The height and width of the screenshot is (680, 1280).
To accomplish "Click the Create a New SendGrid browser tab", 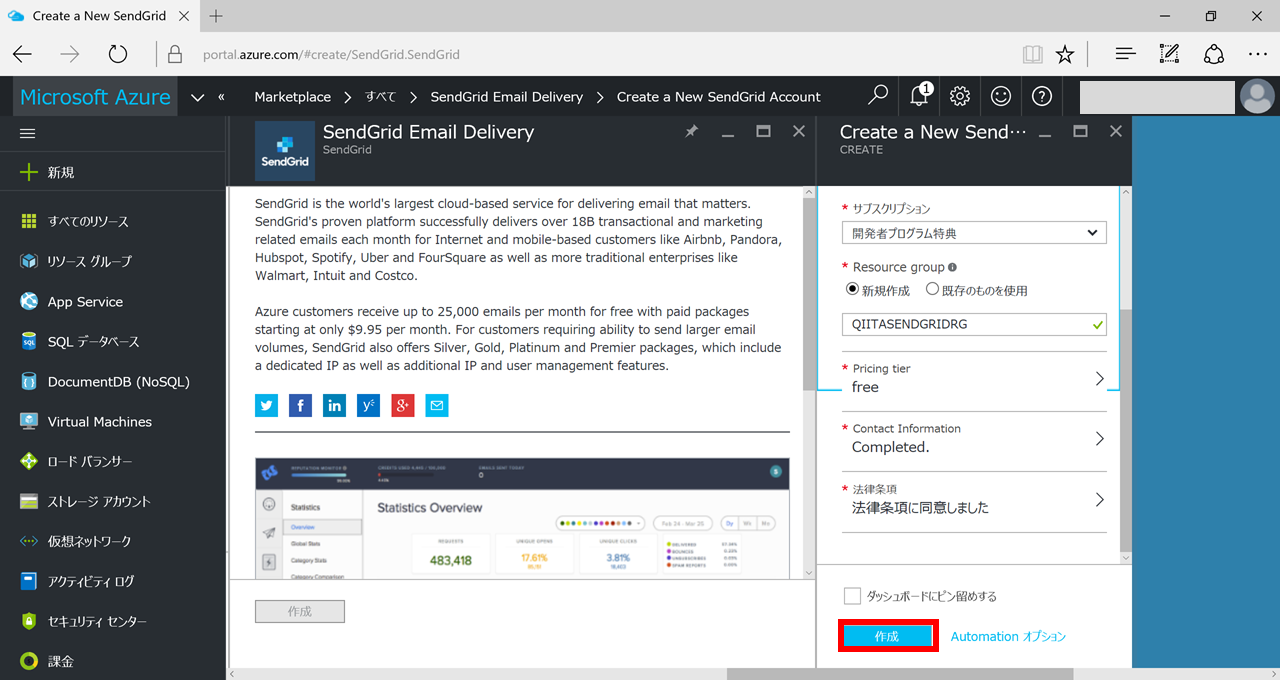I will (100, 16).
